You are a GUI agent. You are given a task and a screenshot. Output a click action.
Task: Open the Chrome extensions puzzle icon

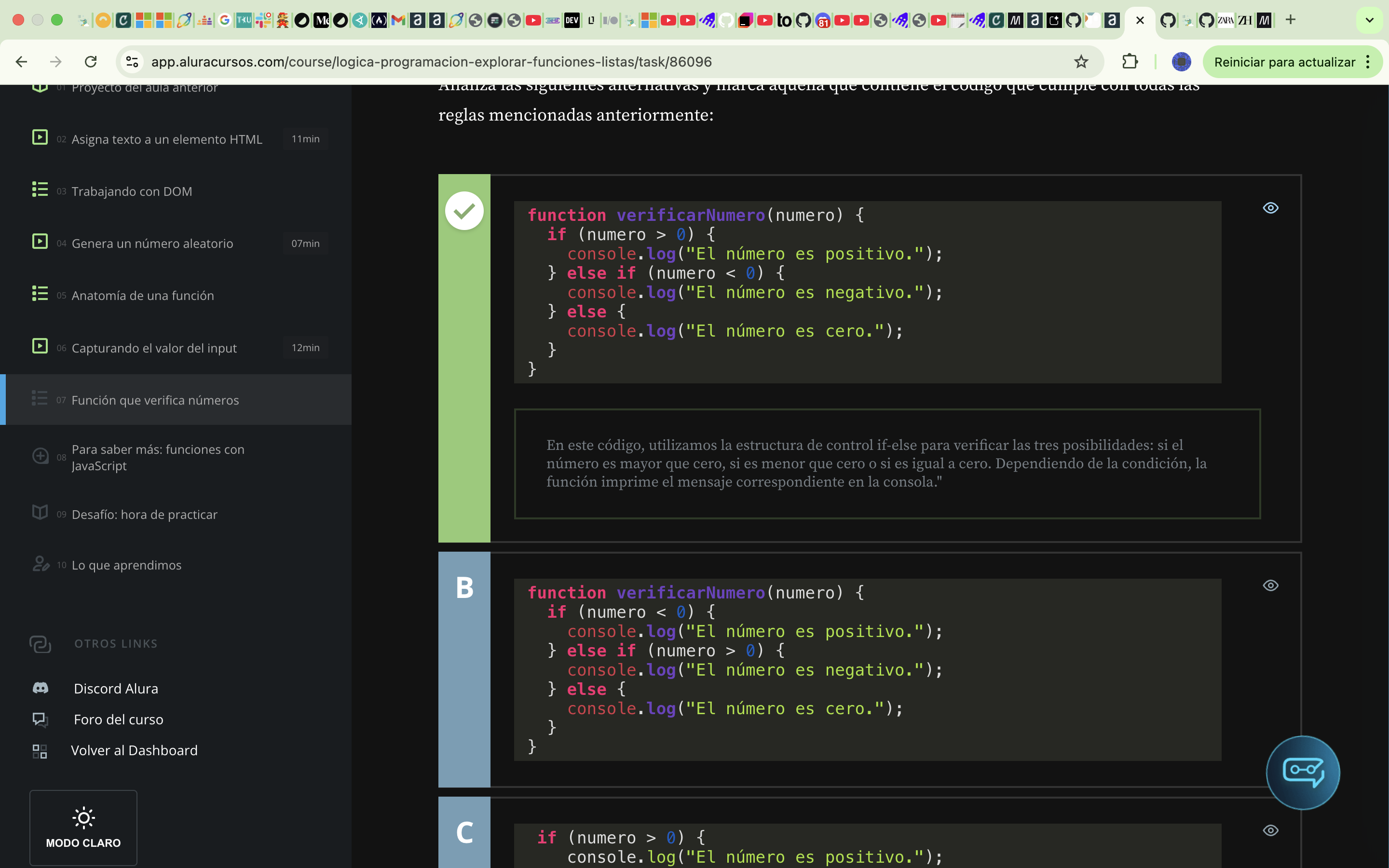point(1130,61)
